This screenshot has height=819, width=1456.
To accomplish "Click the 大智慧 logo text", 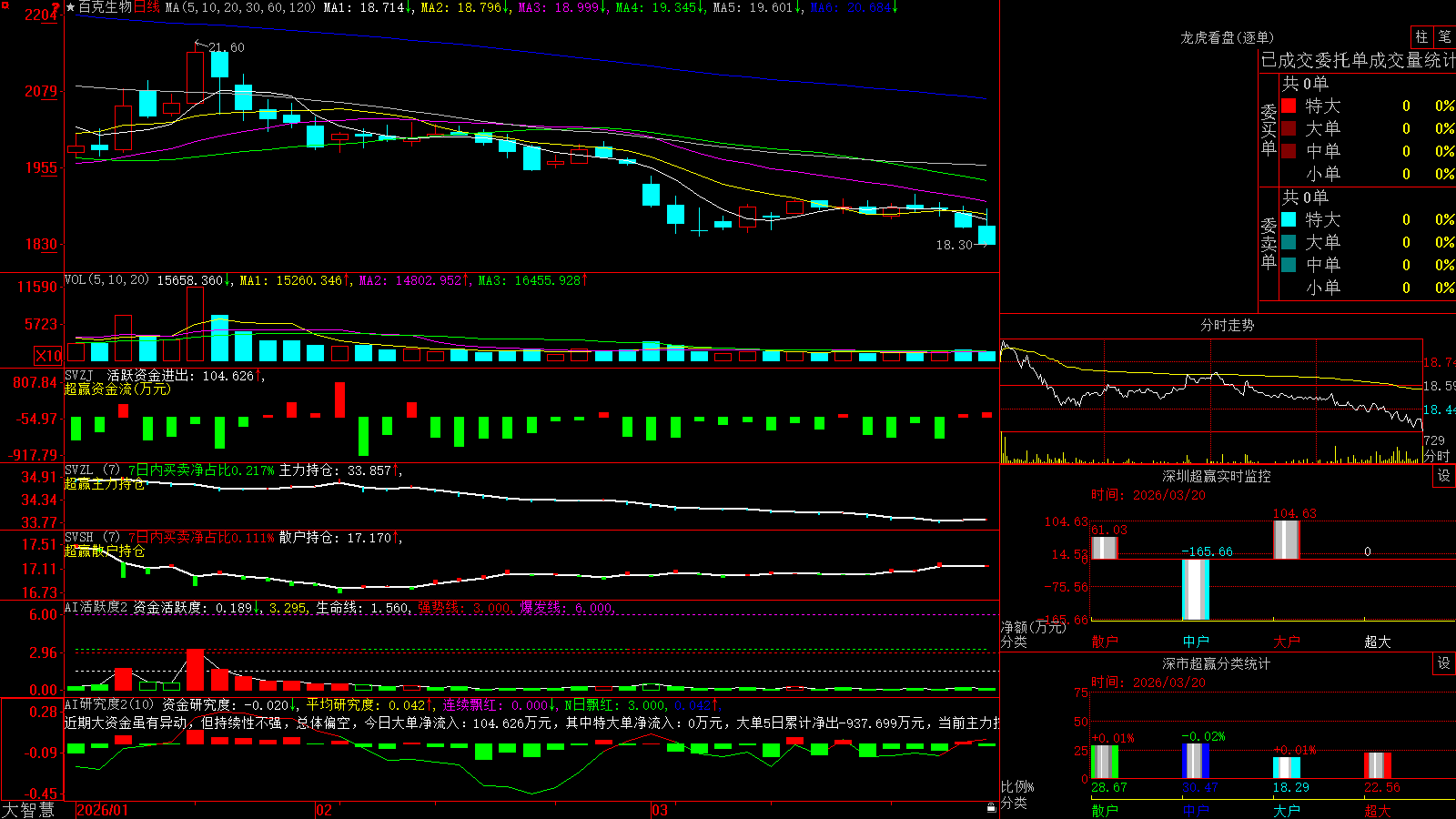I will click(x=28, y=810).
